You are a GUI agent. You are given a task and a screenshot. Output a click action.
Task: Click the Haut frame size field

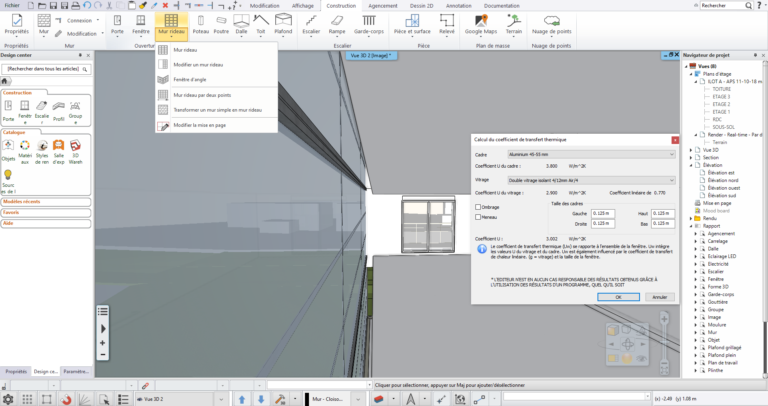click(663, 214)
